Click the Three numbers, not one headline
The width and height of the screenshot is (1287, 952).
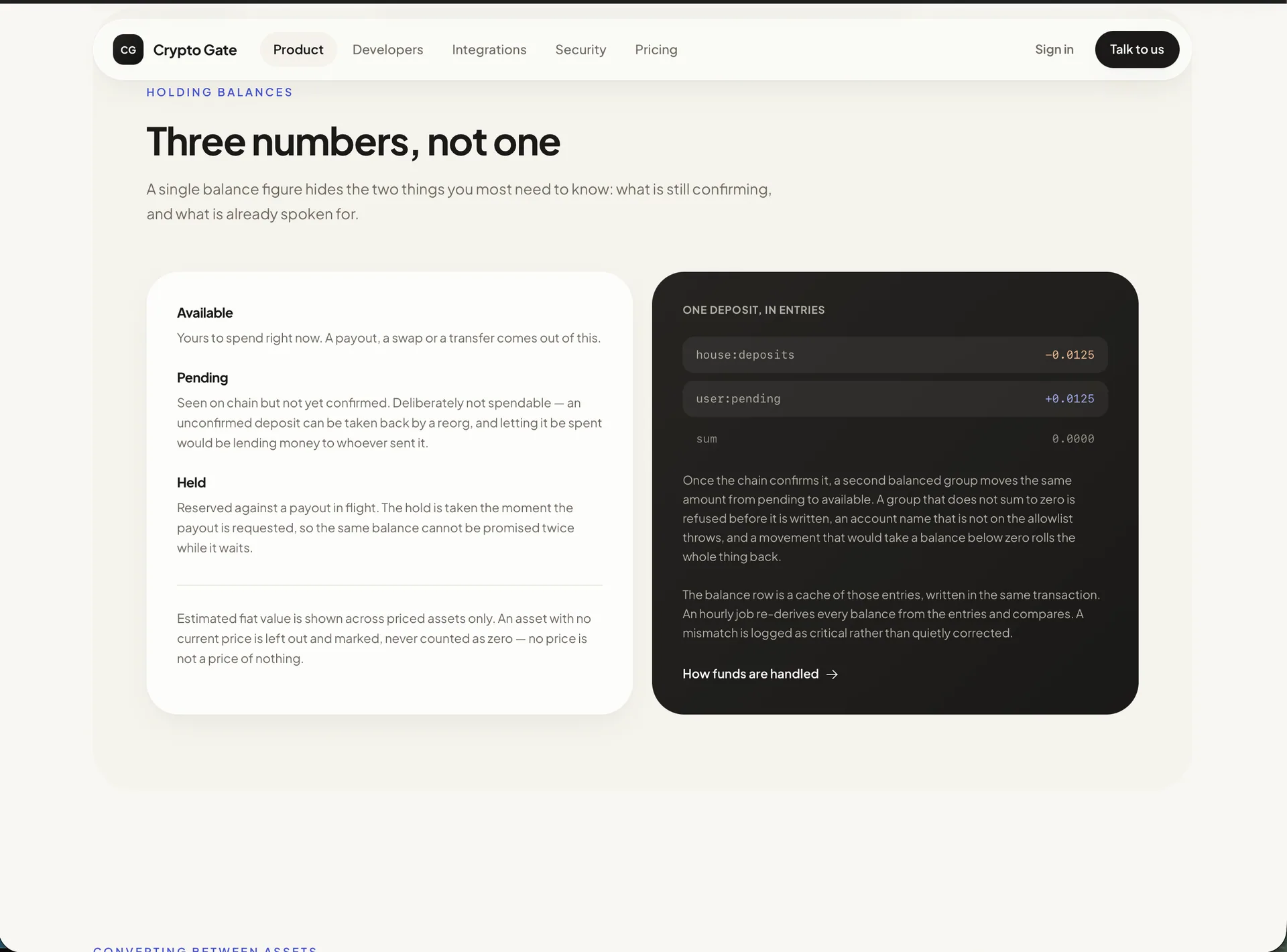353,141
